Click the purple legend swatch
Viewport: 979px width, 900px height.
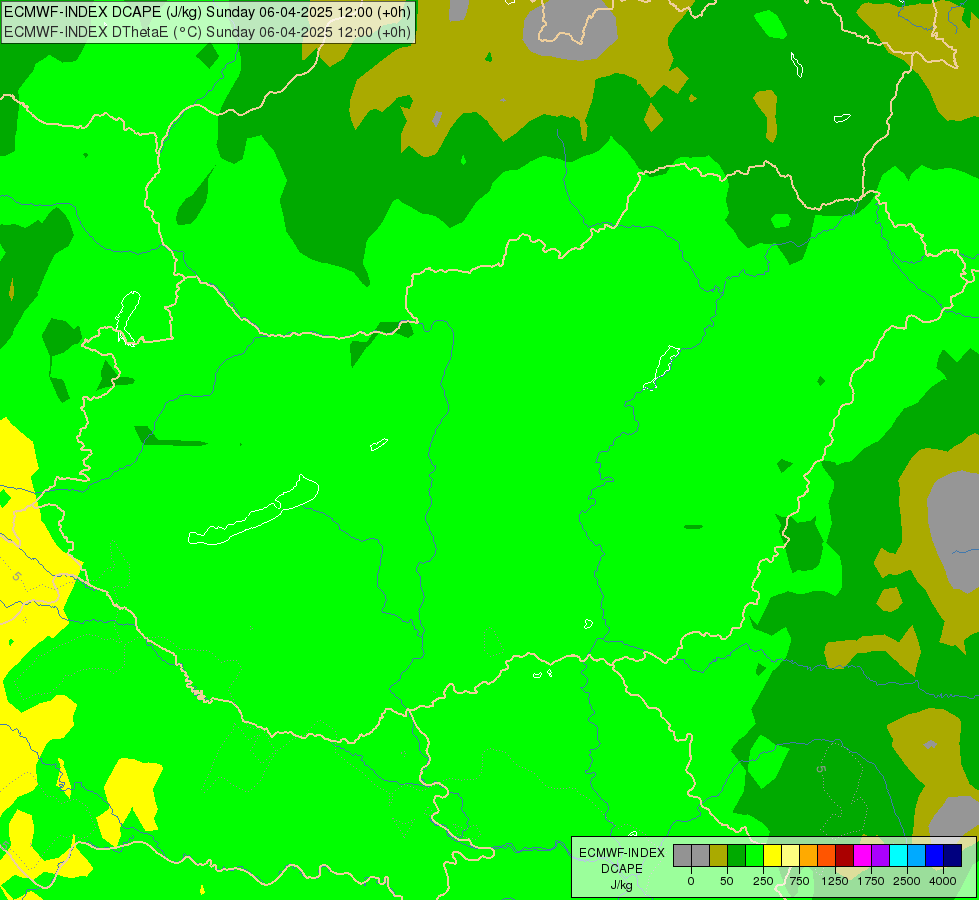coord(880,856)
